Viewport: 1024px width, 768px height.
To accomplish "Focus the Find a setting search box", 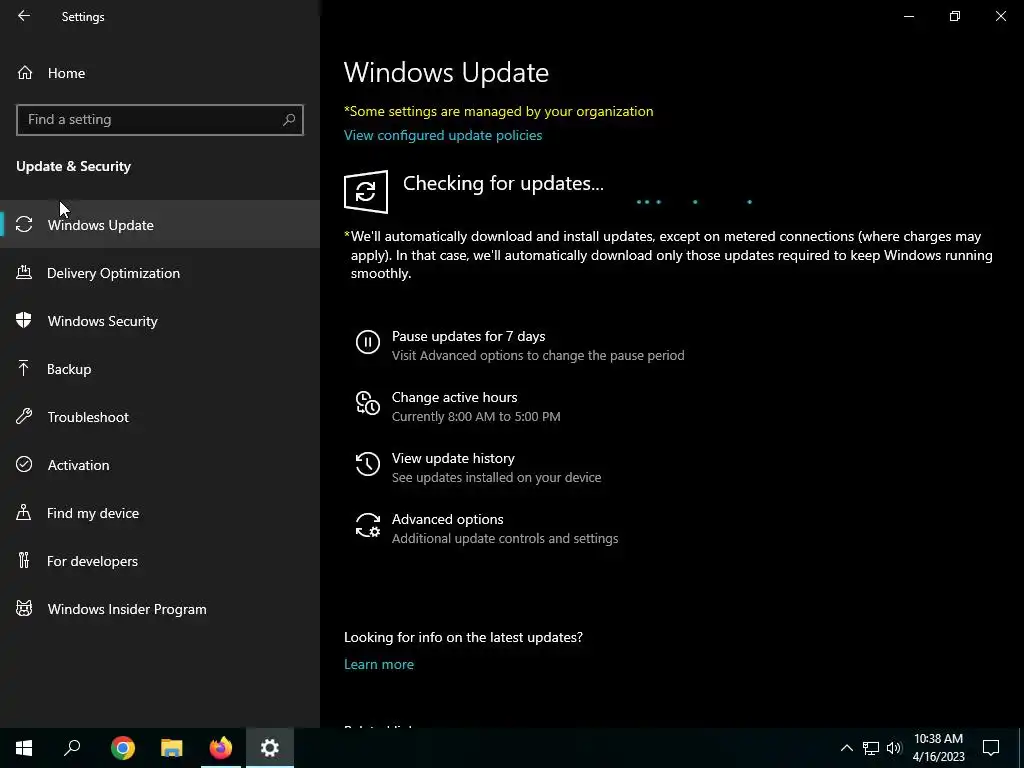I will [160, 120].
